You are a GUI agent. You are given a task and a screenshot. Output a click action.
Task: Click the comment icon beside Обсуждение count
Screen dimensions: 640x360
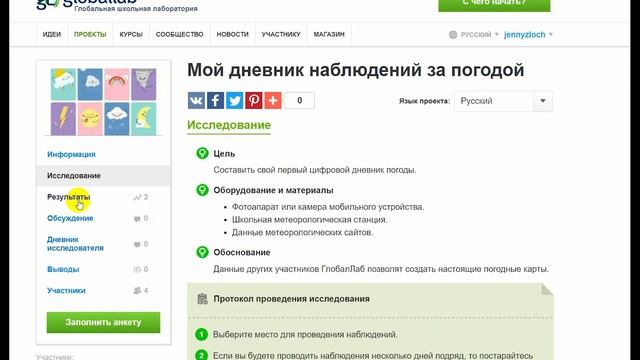137,219
